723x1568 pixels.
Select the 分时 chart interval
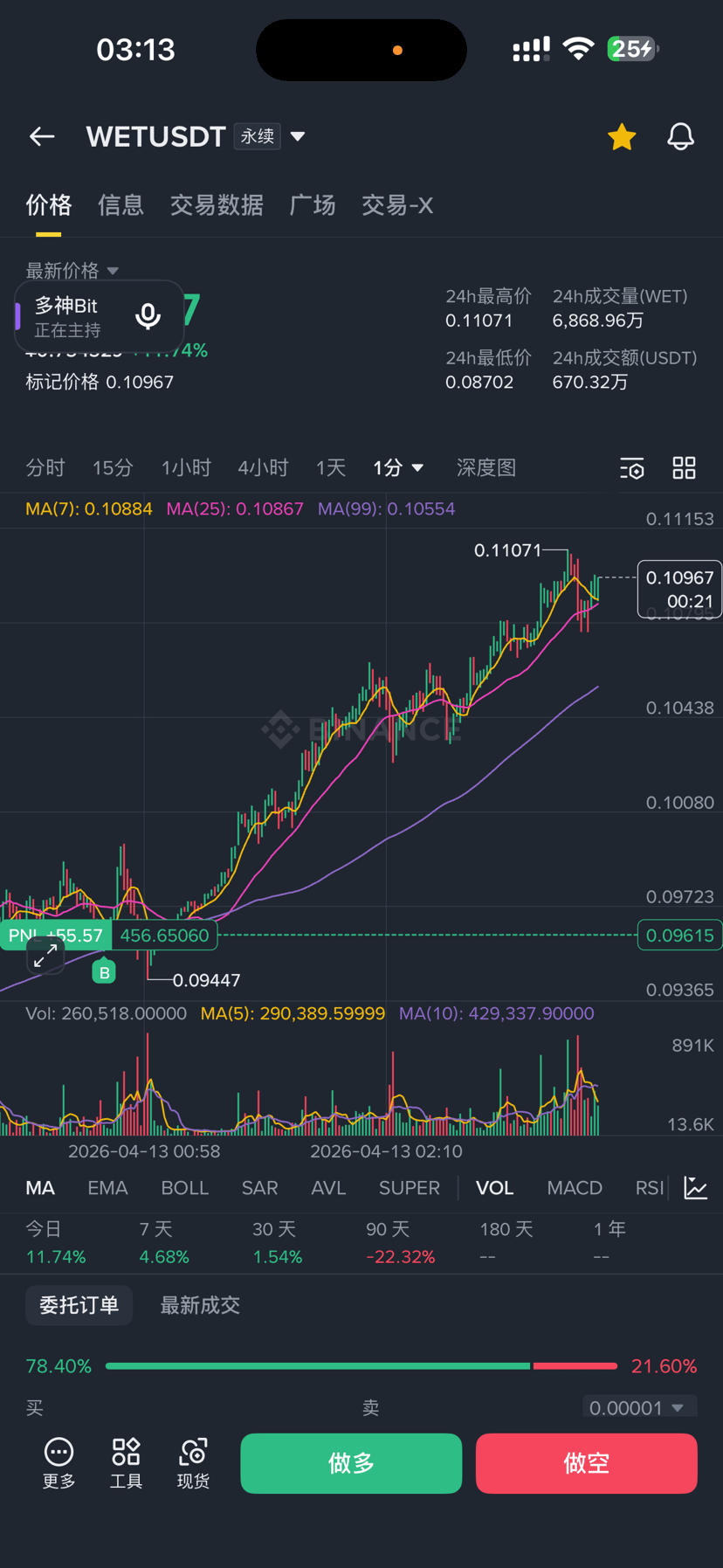[x=45, y=468]
